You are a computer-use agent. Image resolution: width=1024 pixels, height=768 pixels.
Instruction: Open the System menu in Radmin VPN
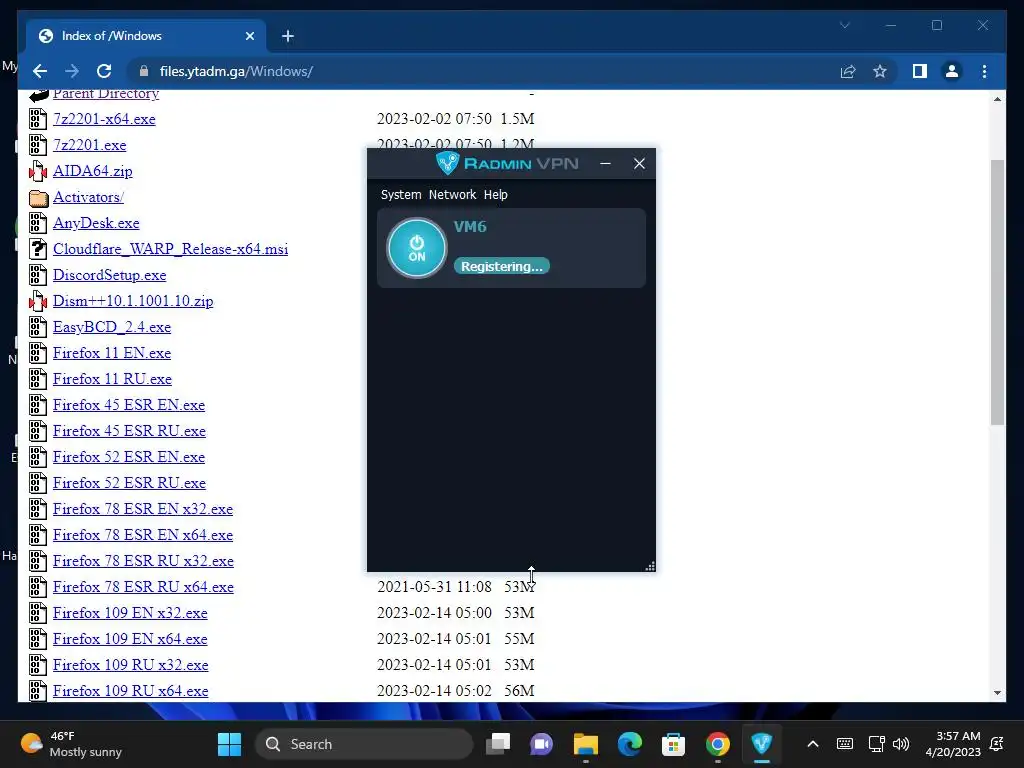401,195
